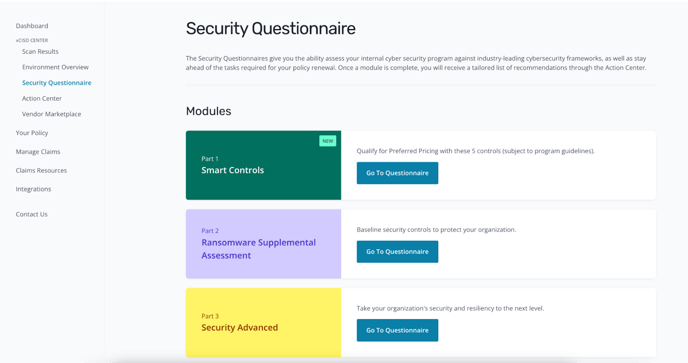Image resolution: width=688 pixels, height=363 pixels.
Task: Select Scan Results in vCISO Center
Action: [x=40, y=51]
